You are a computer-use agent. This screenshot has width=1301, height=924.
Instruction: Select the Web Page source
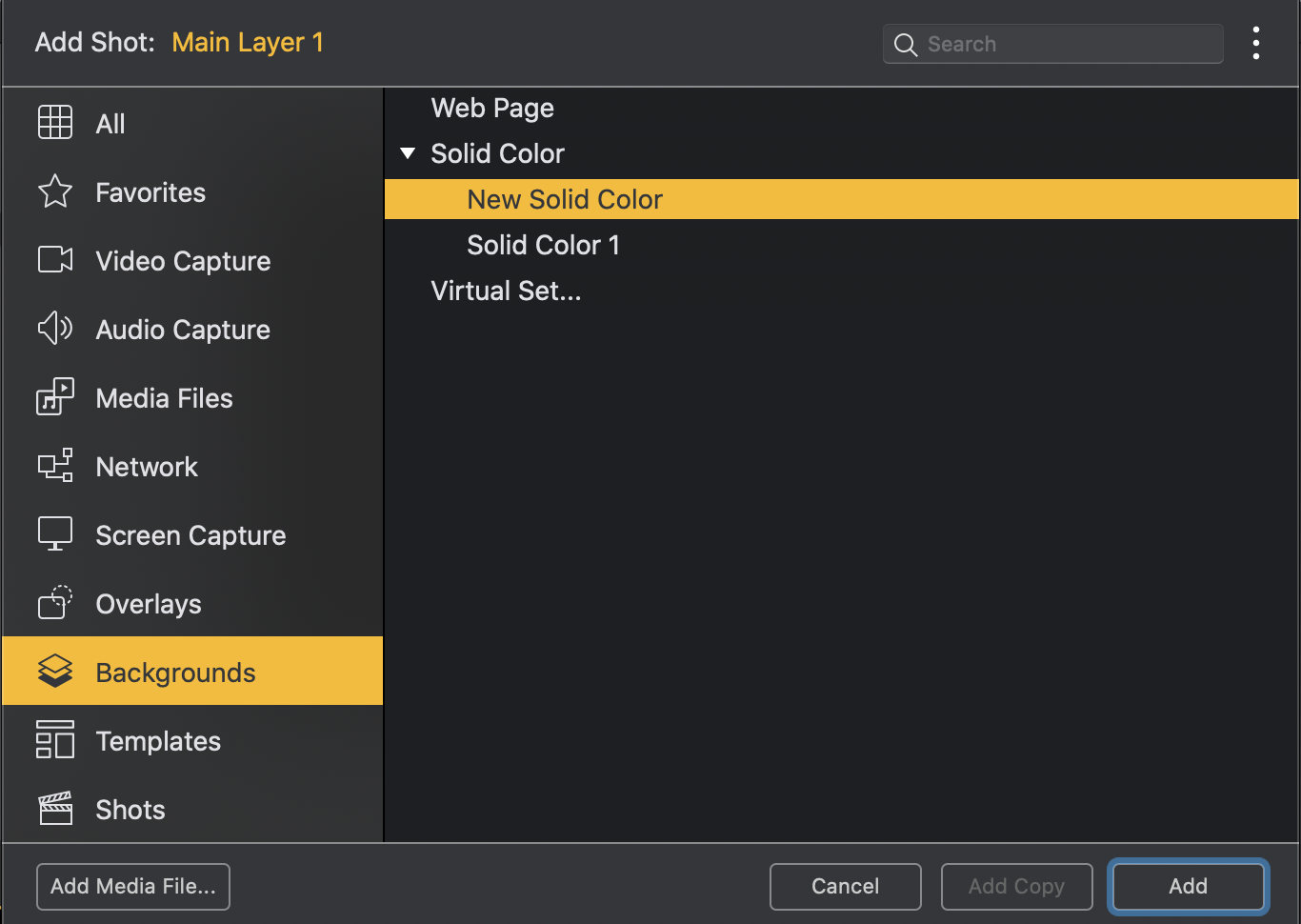(x=492, y=108)
